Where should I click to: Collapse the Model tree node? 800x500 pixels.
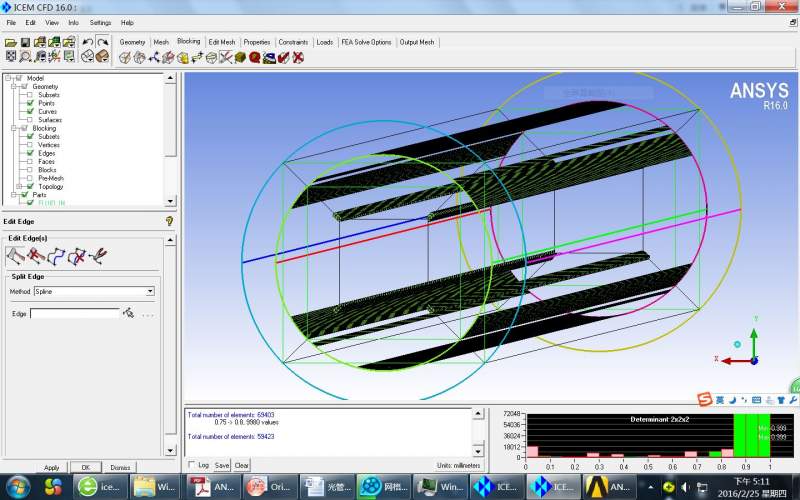[8, 78]
